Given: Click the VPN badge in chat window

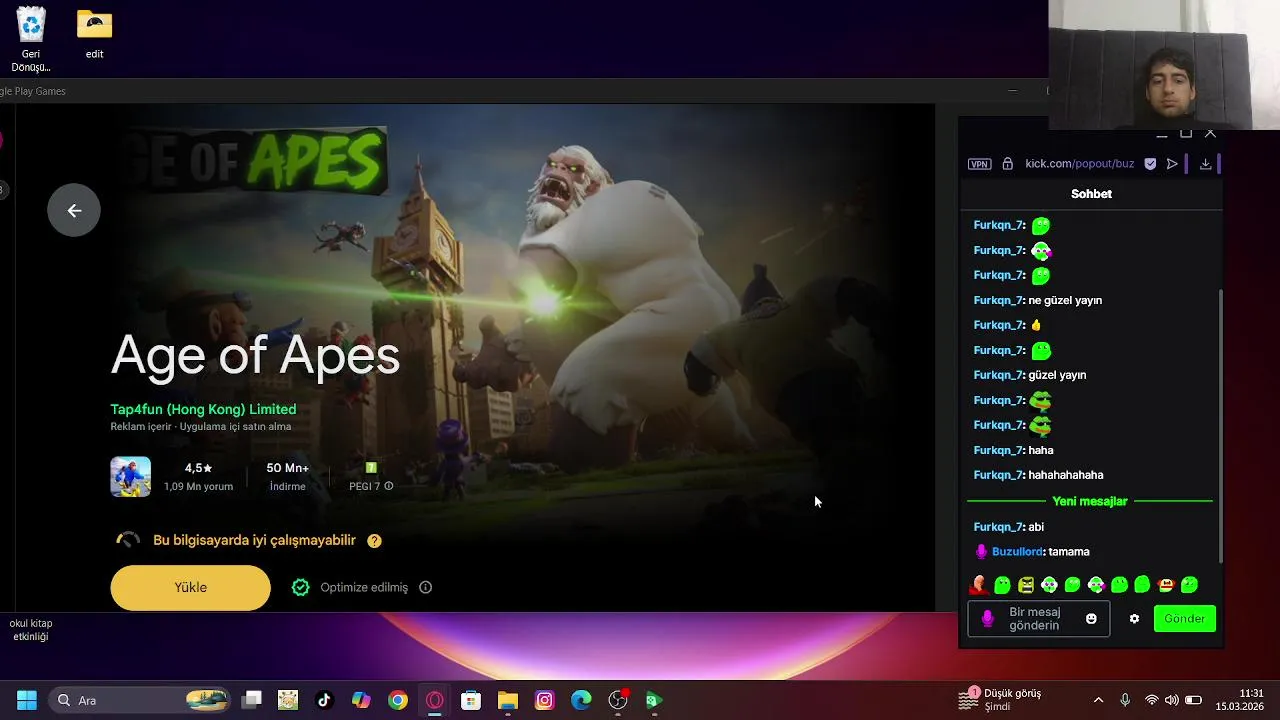Looking at the screenshot, I should (x=980, y=164).
